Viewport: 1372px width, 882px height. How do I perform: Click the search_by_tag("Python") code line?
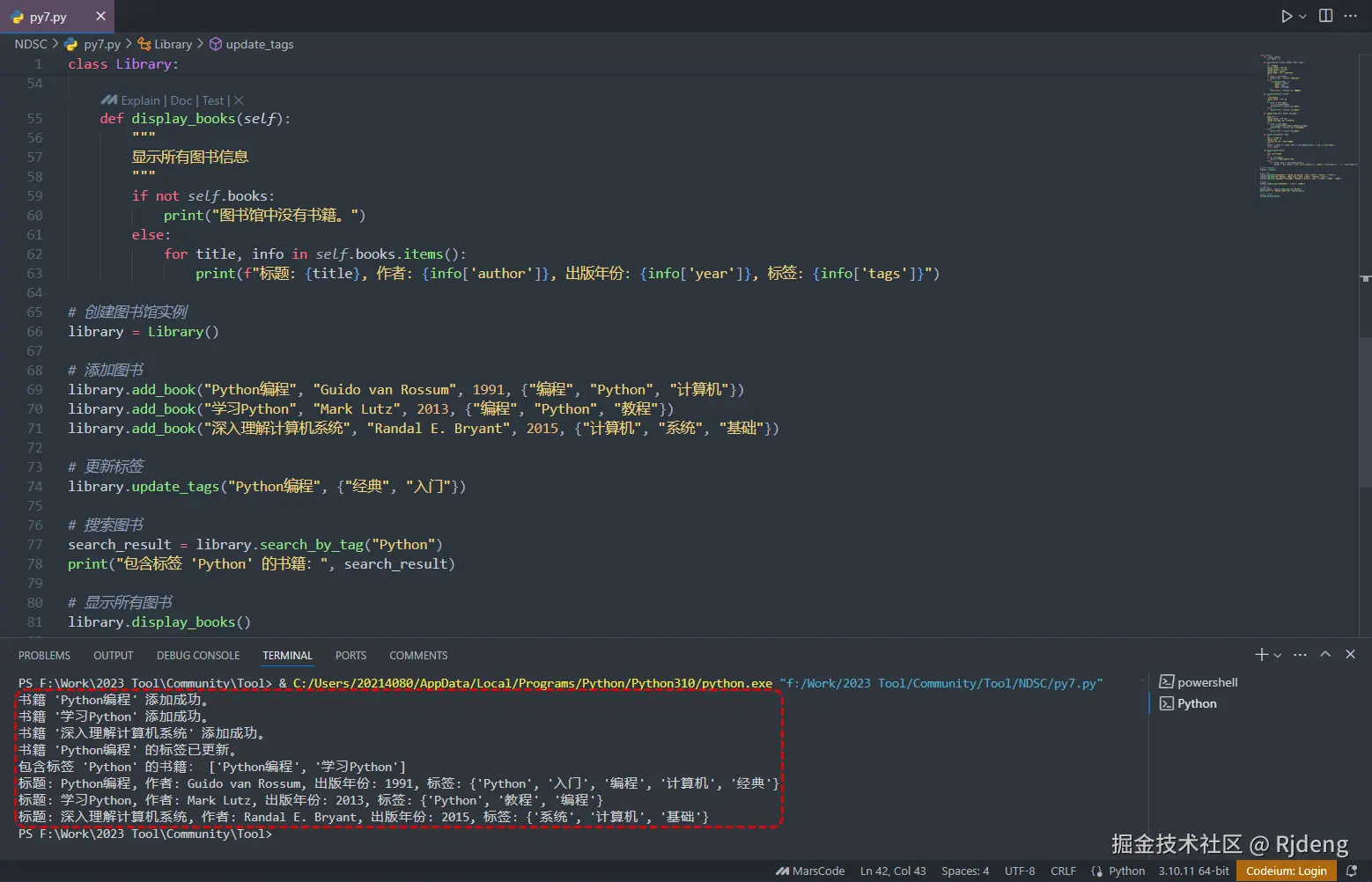(255, 545)
